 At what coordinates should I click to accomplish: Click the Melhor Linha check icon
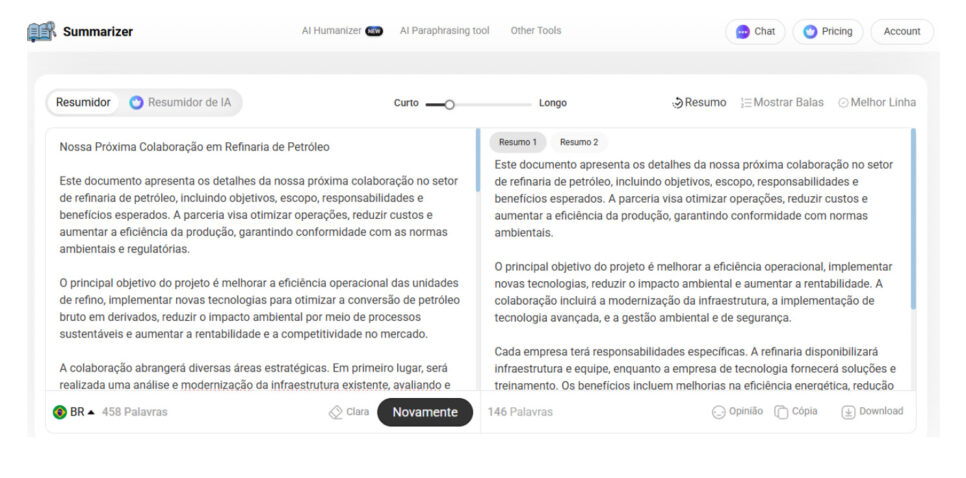pos(843,103)
